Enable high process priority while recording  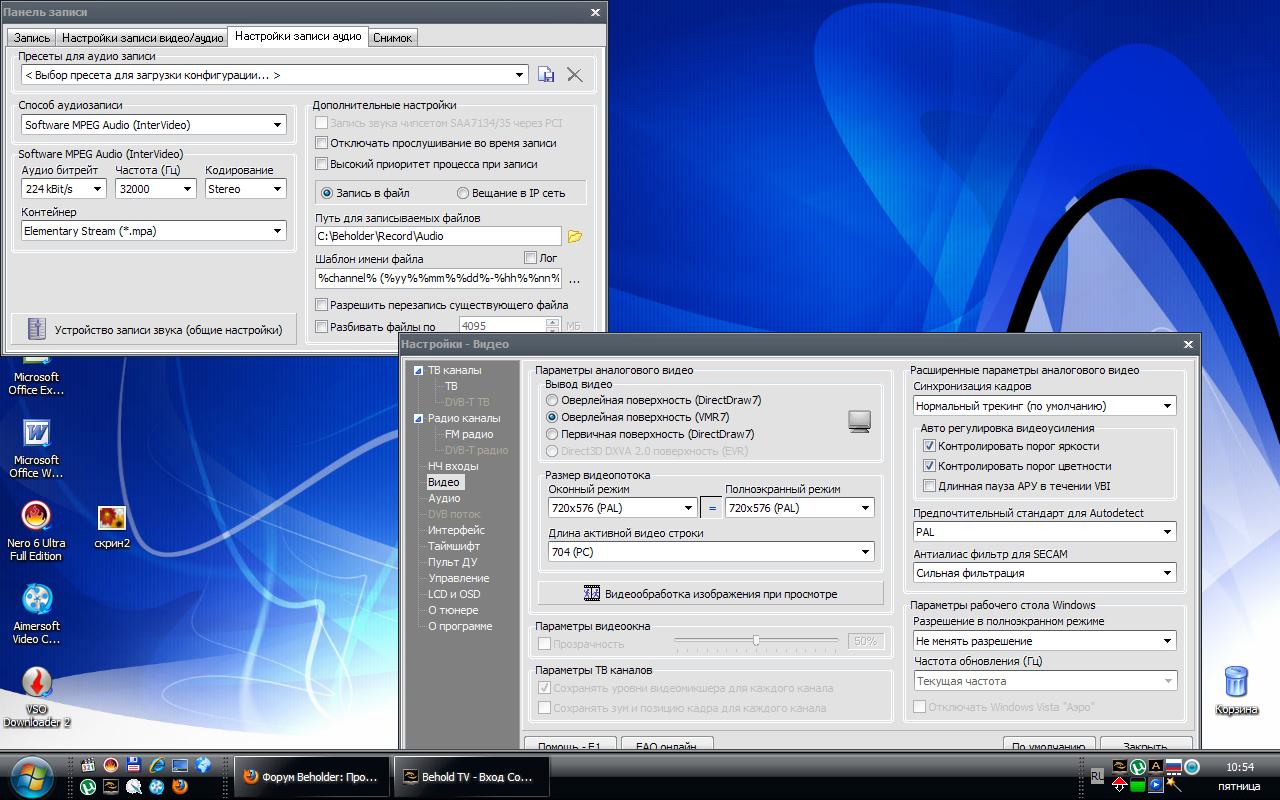322,164
